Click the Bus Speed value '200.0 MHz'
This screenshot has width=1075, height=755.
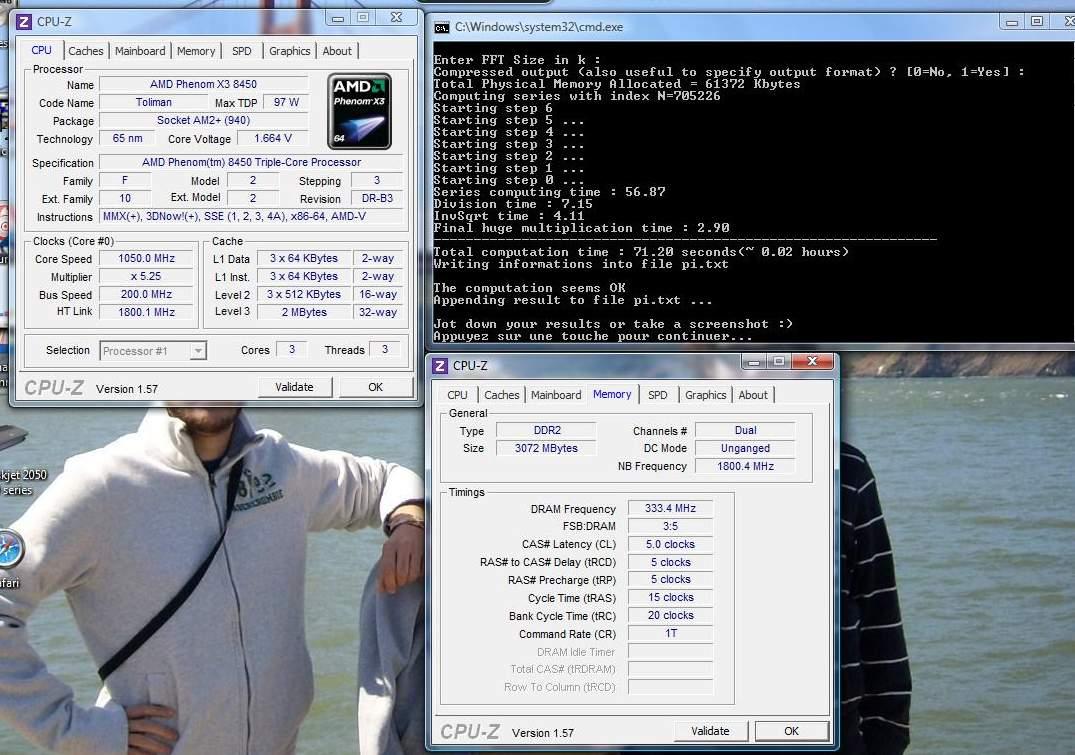tap(147, 294)
